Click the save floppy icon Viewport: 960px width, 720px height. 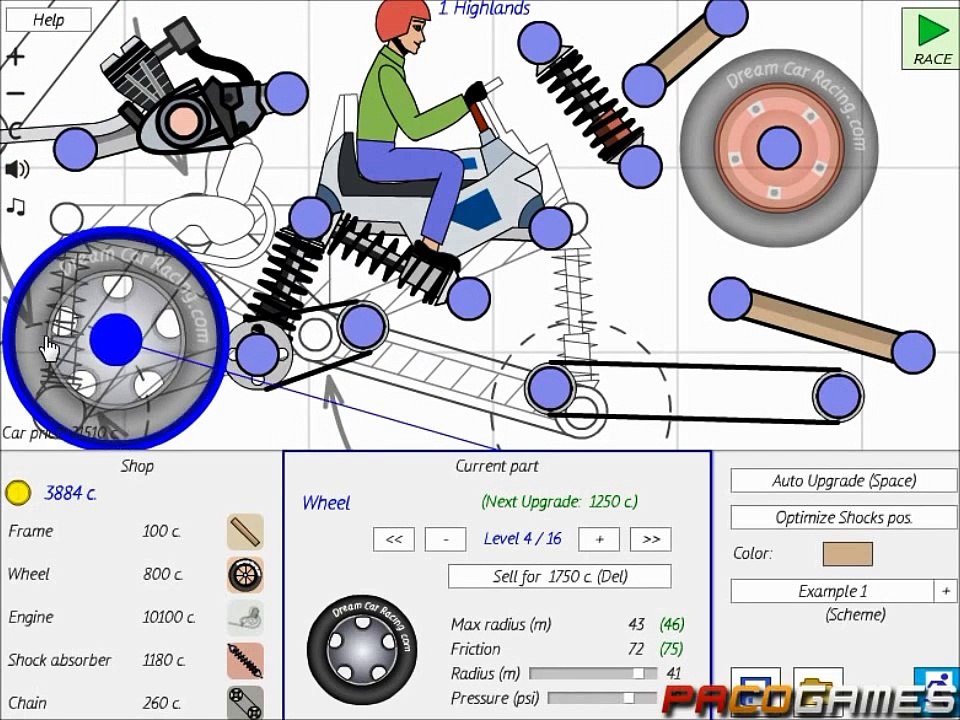(x=756, y=692)
